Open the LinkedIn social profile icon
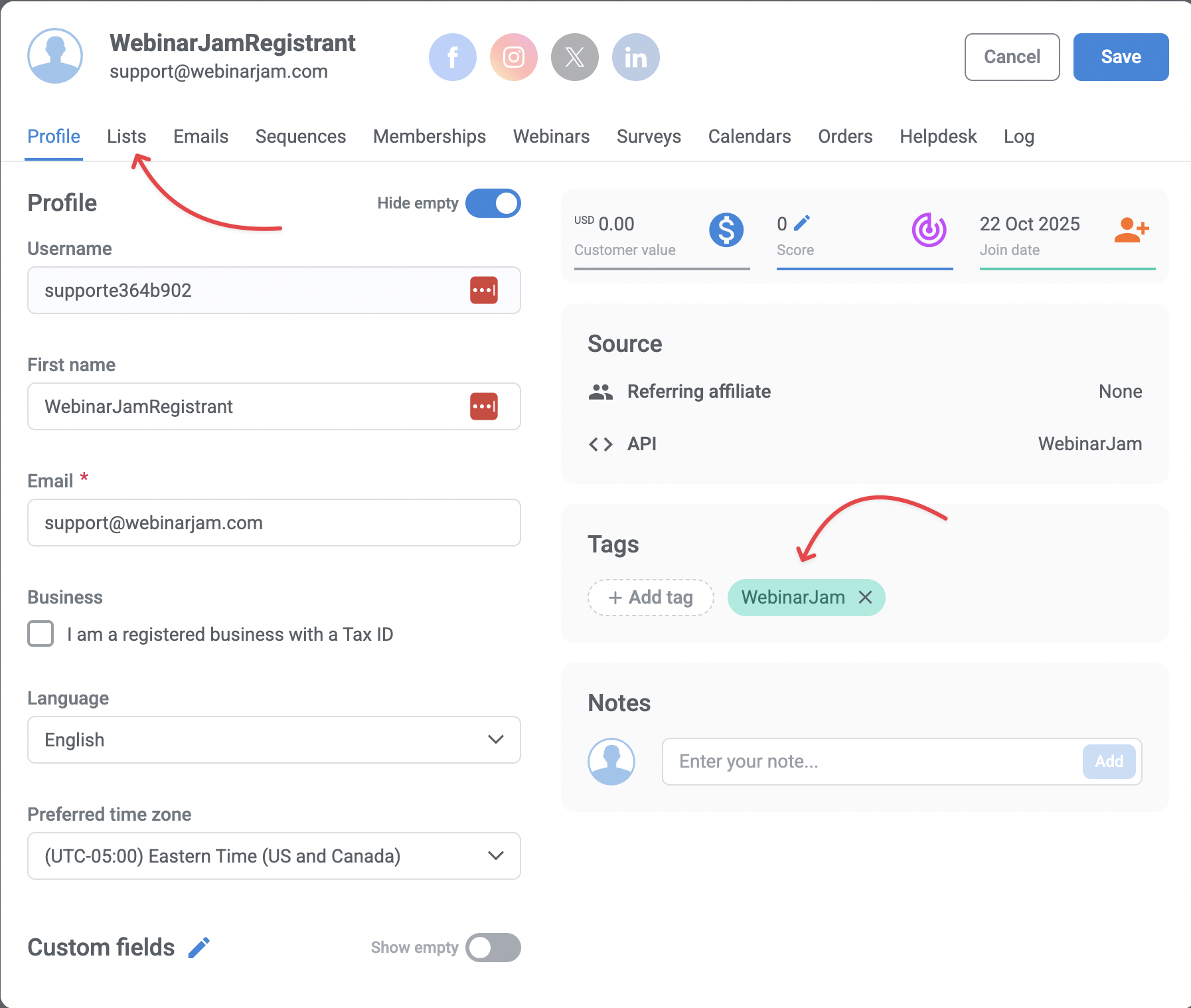The width and height of the screenshot is (1191, 1008). [636, 57]
